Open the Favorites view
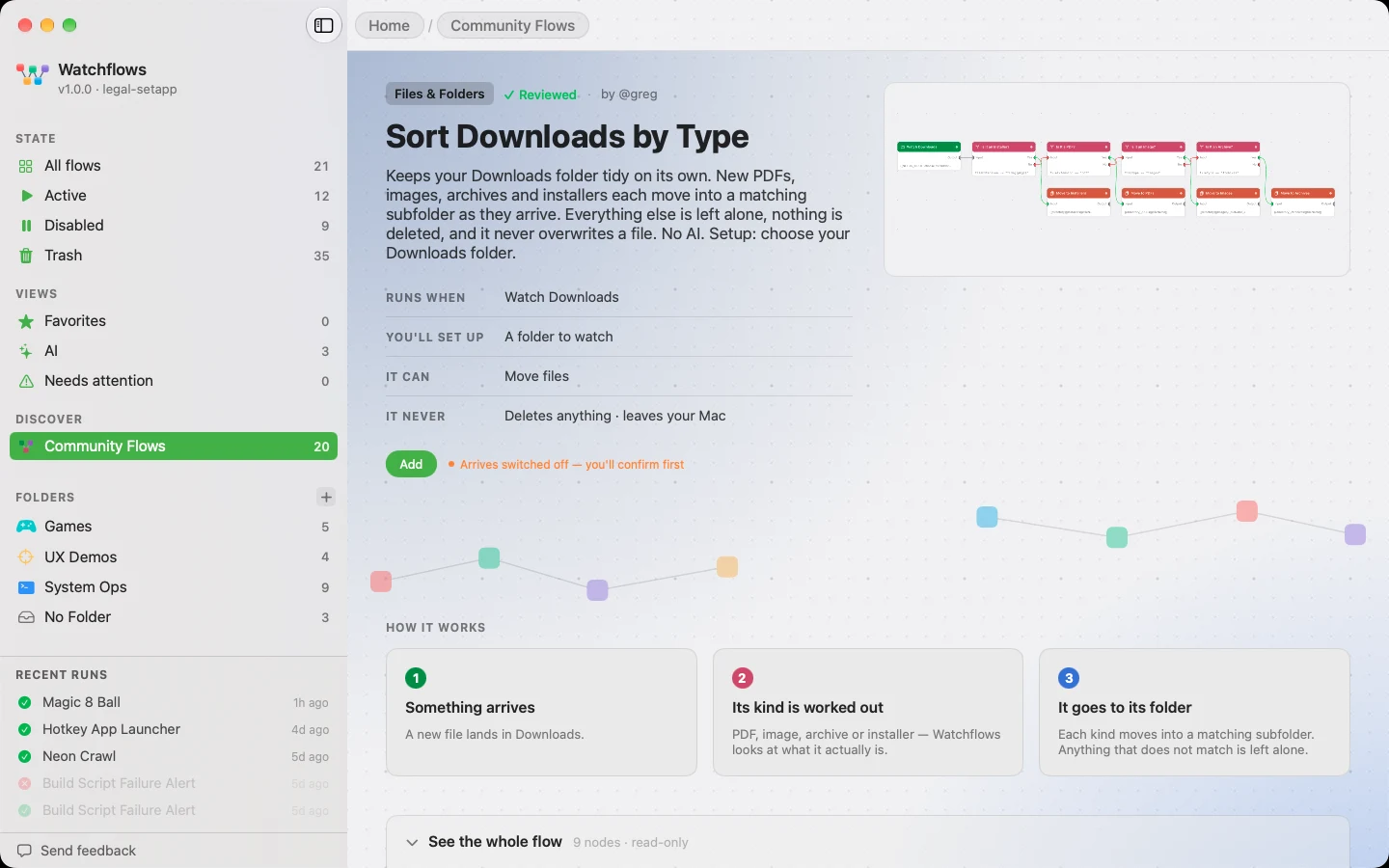Screen dimensions: 1389x868 [x=174, y=321]
